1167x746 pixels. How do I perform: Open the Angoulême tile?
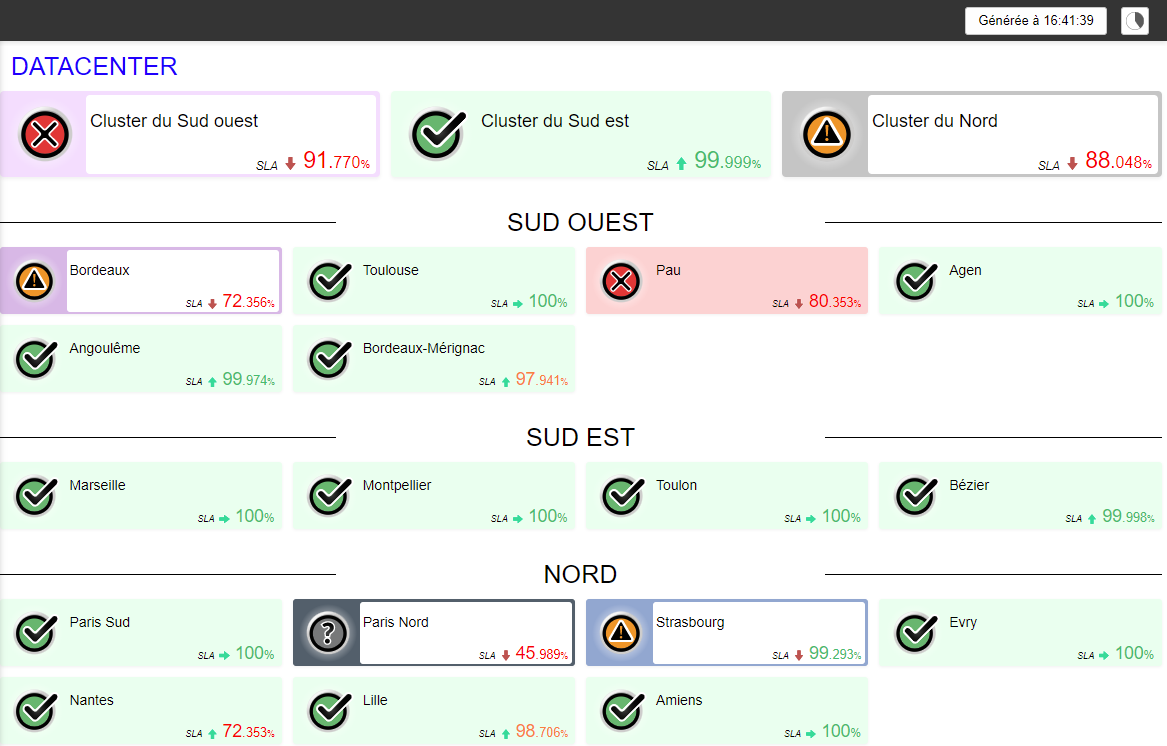click(x=141, y=359)
